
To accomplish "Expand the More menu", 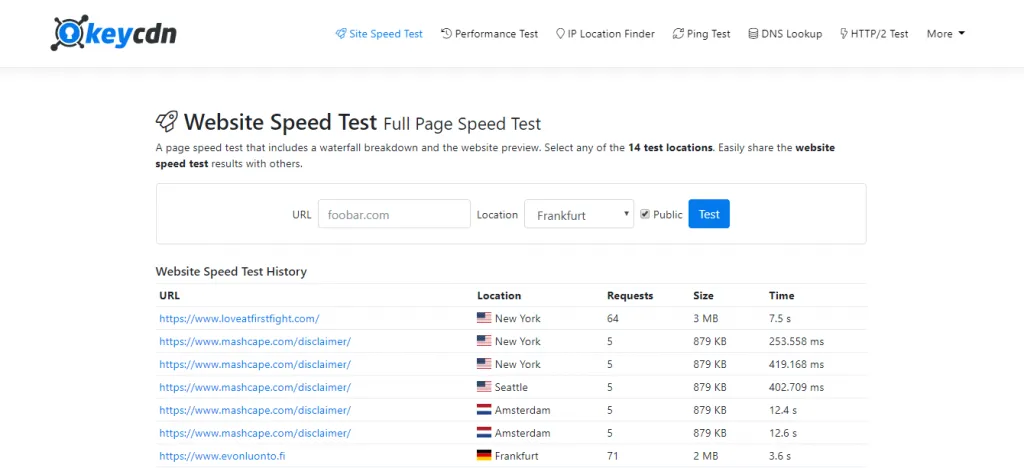I will click(945, 34).
